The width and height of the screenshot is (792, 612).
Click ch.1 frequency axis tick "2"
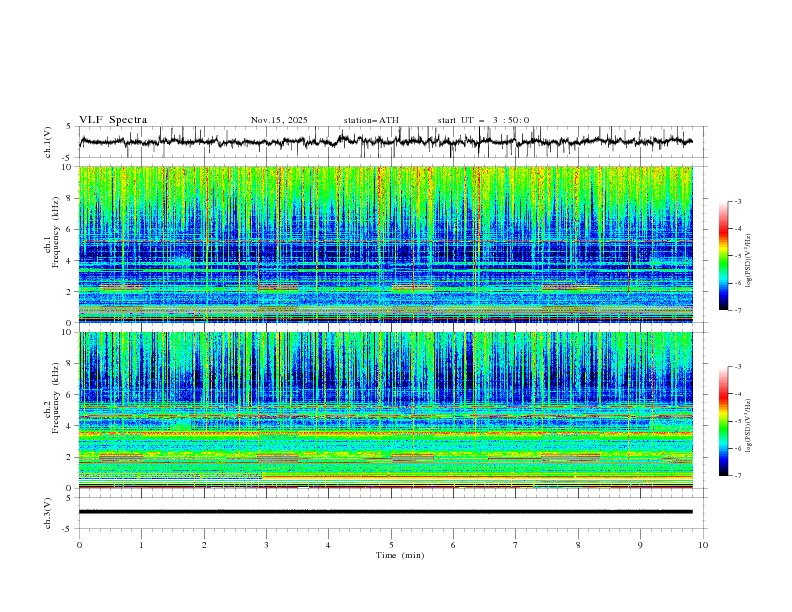pyautogui.click(x=69, y=291)
